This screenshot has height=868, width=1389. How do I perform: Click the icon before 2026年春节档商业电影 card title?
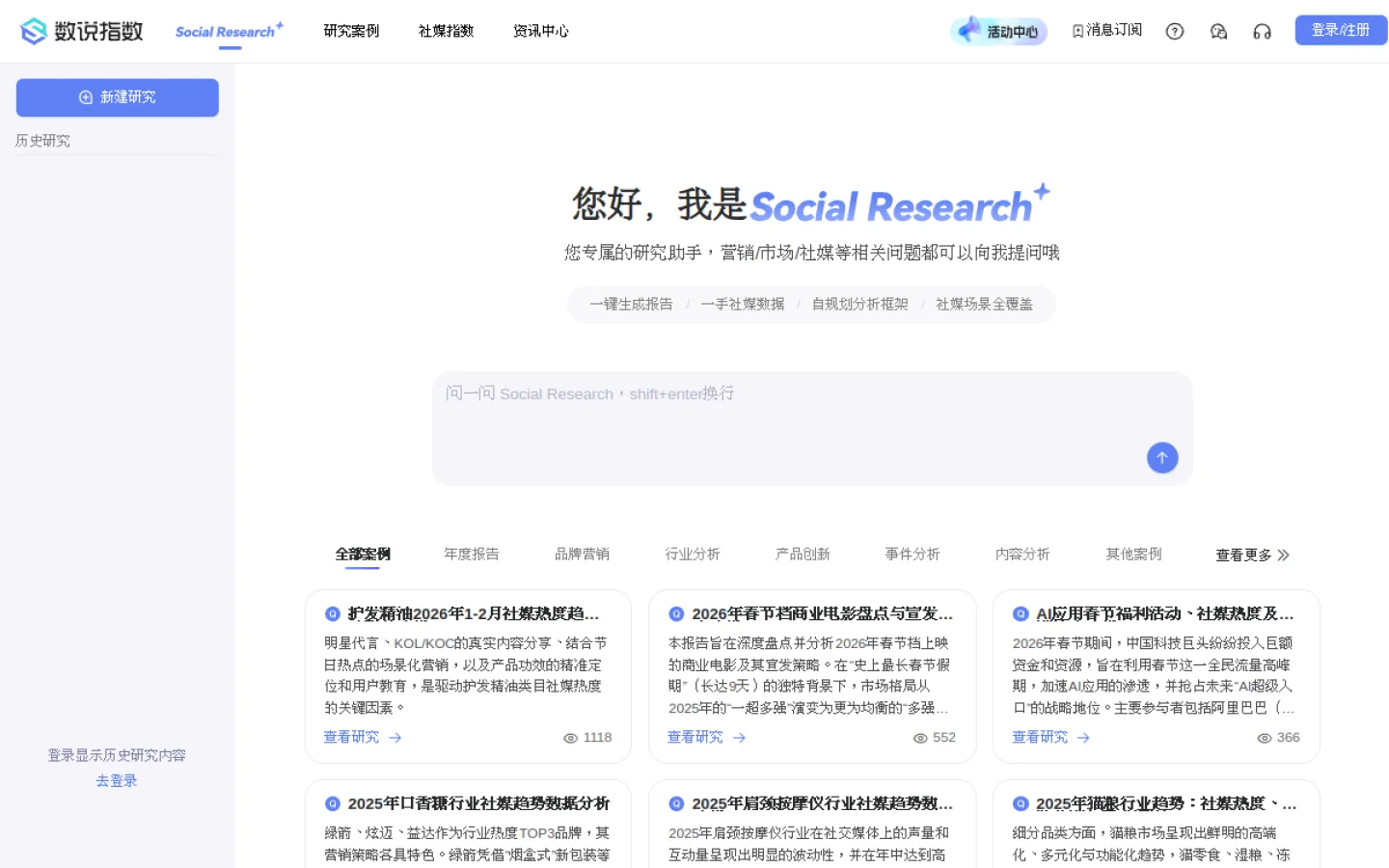[x=677, y=613]
